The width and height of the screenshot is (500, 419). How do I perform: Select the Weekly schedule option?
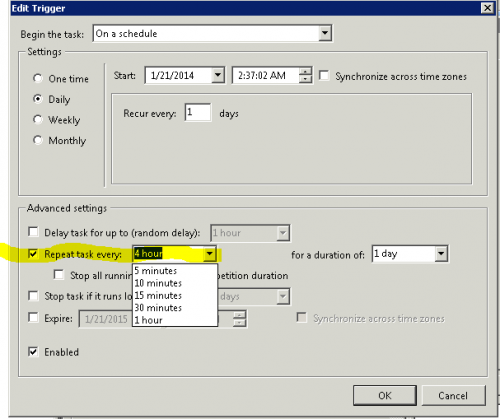coord(38,119)
